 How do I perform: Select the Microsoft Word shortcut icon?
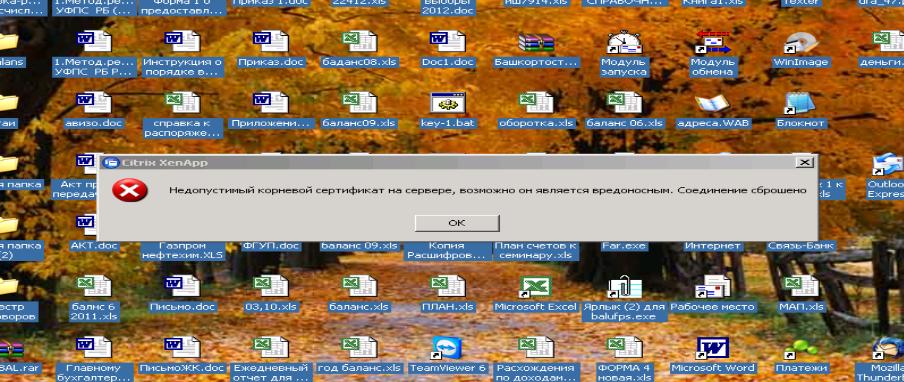tap(713, 347)
